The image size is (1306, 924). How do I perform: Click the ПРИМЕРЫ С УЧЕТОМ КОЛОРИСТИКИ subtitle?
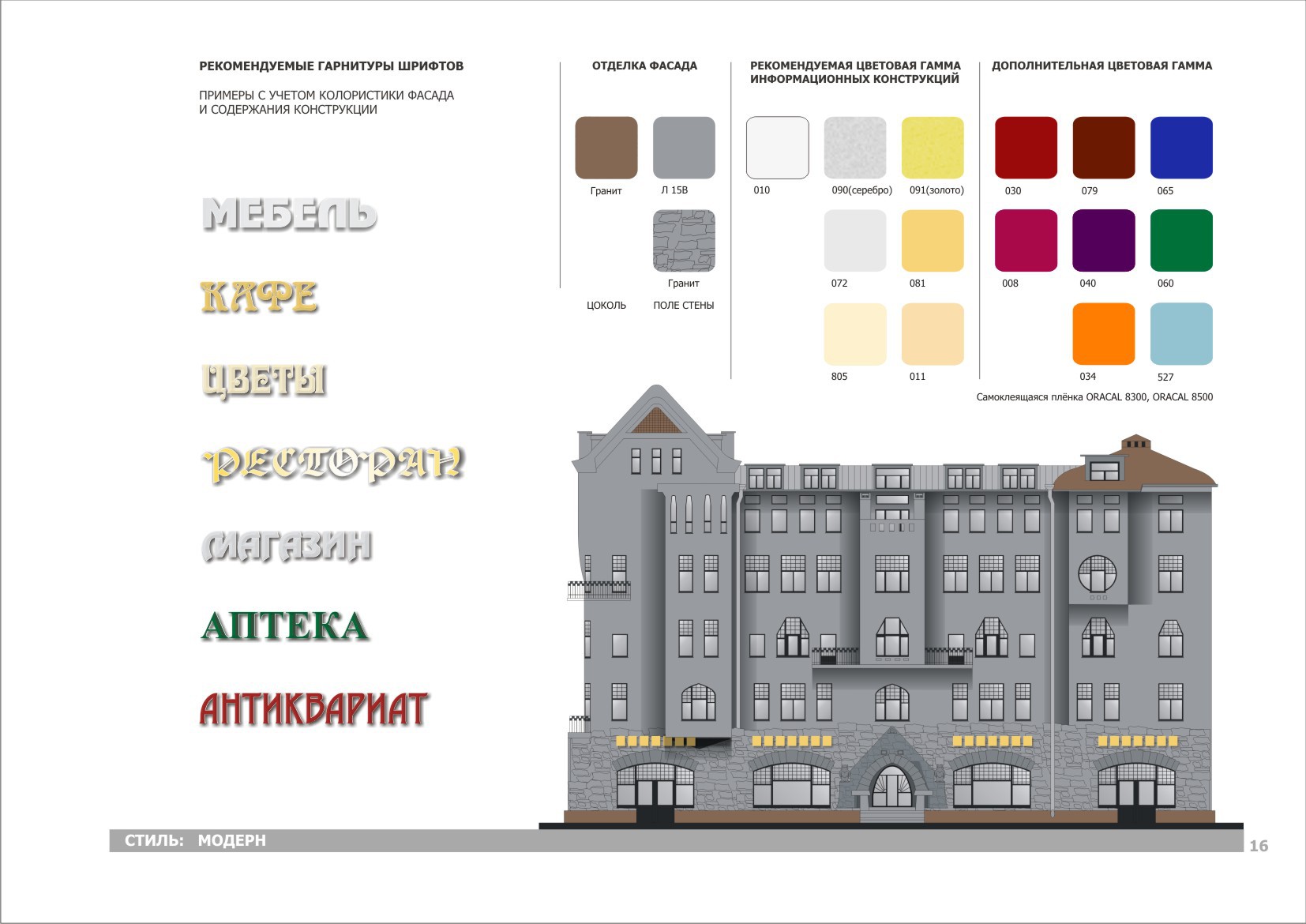326,103
